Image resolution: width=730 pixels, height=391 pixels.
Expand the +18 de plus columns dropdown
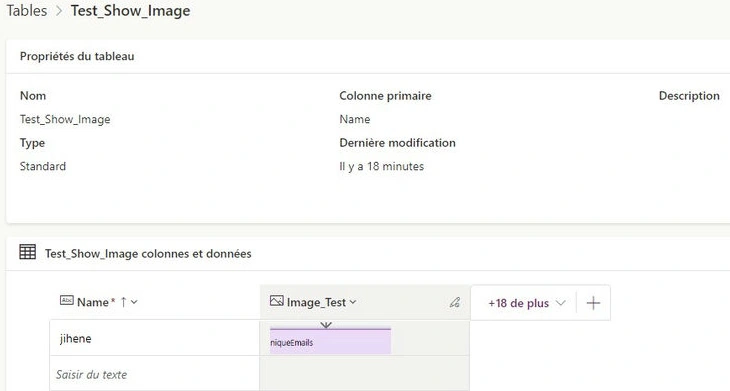point(527,303)
